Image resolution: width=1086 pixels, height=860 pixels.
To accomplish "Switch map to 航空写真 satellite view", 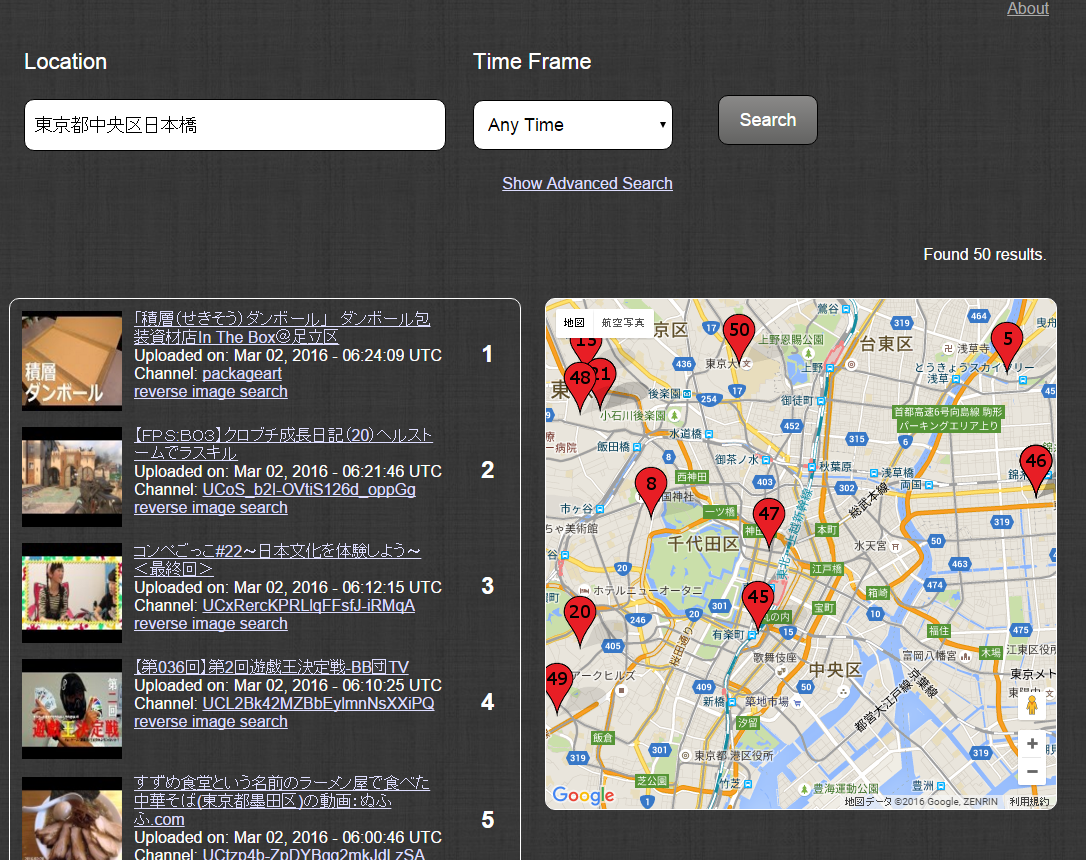I will click(623, 323).
